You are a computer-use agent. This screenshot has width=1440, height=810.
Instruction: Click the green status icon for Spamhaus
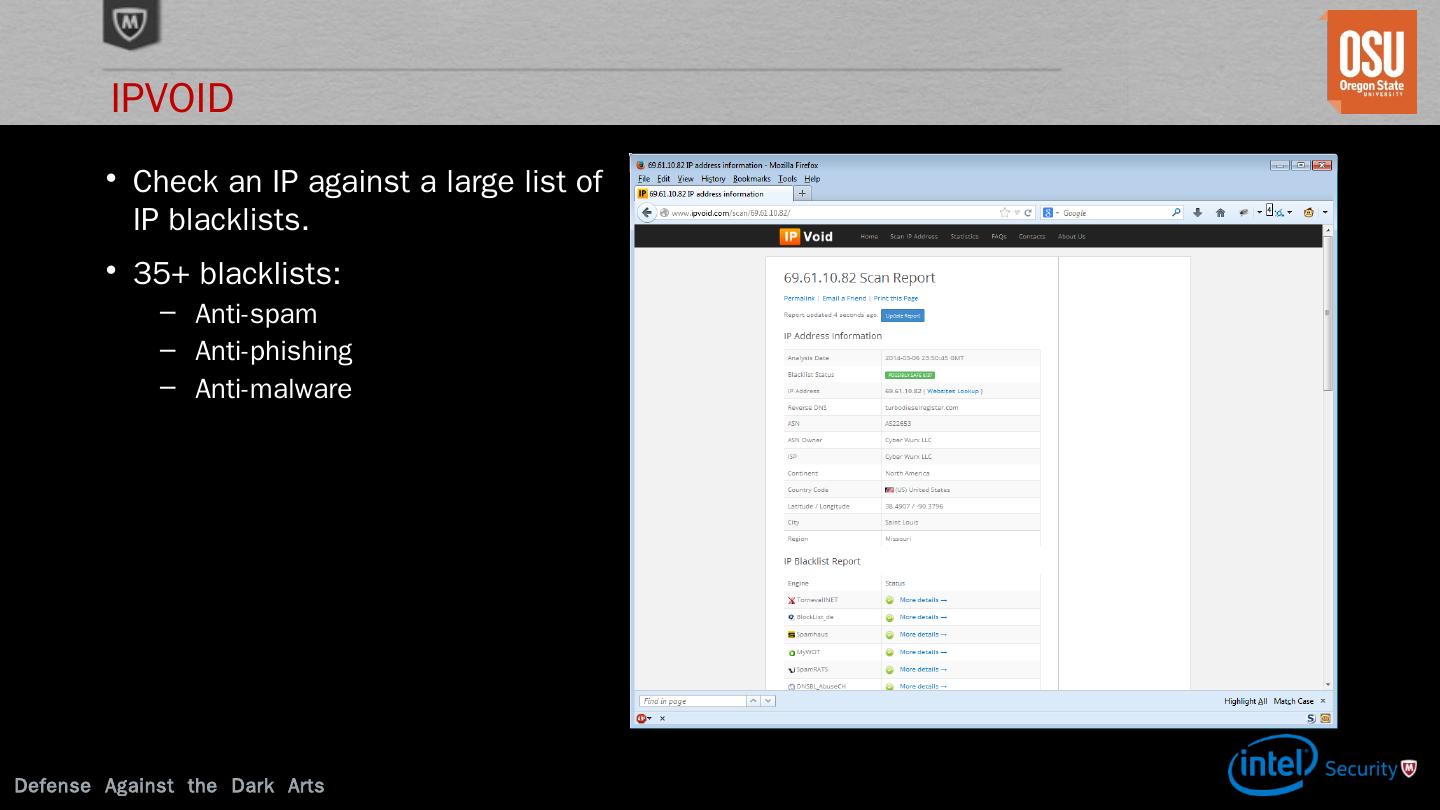(x=890, y=635)
